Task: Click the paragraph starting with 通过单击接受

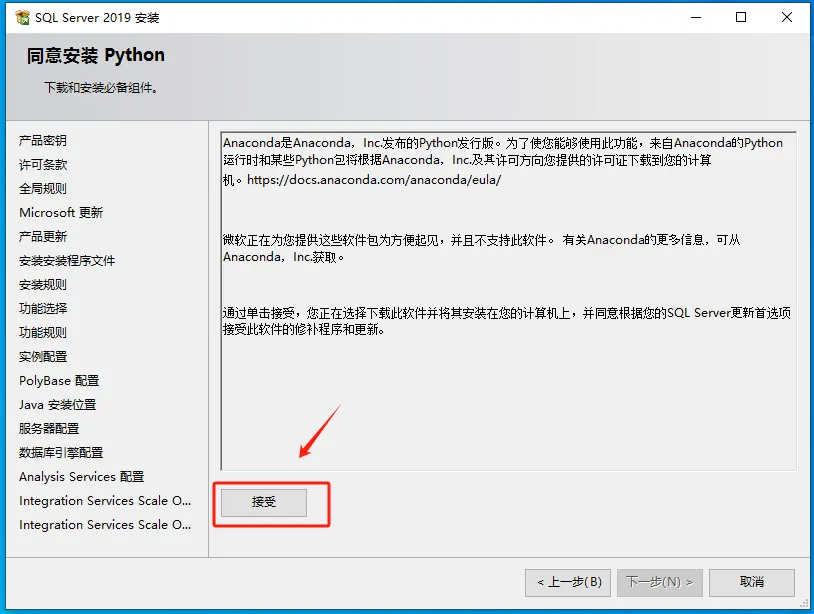Action: click(x=507, y=321)
